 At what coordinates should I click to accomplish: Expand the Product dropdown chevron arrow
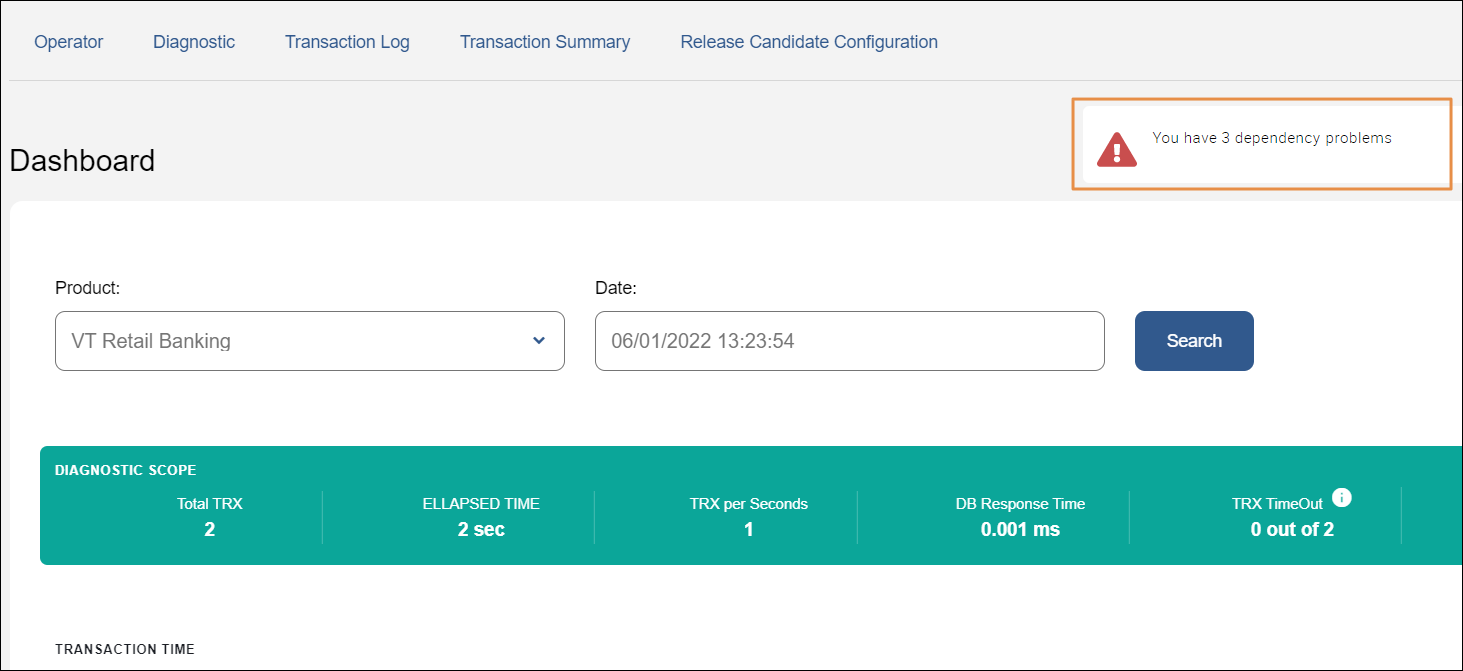pos(539,341)
